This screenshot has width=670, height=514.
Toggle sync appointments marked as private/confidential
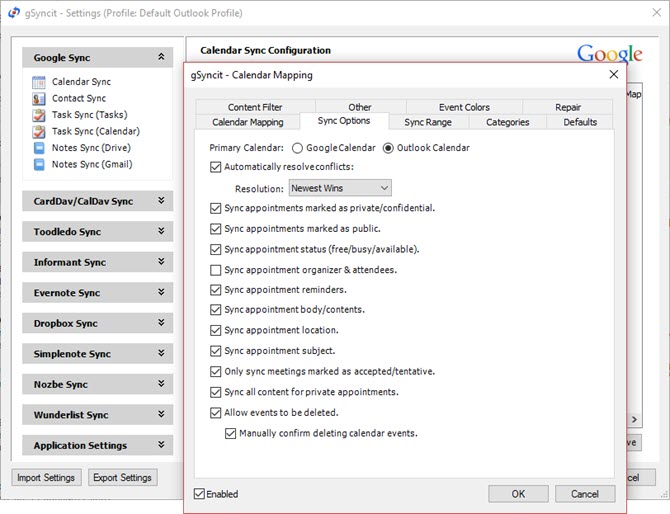(x=215, y=209)
